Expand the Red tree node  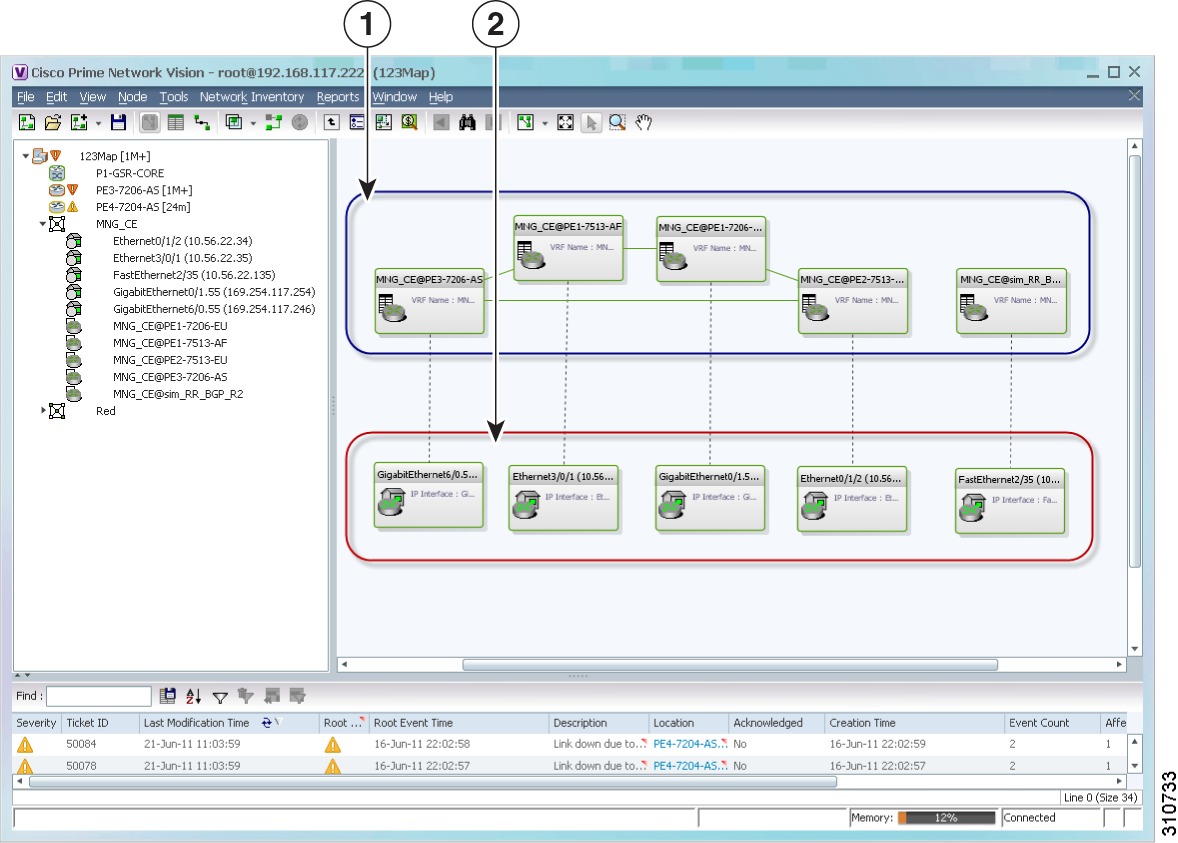[x=43, y=410]
